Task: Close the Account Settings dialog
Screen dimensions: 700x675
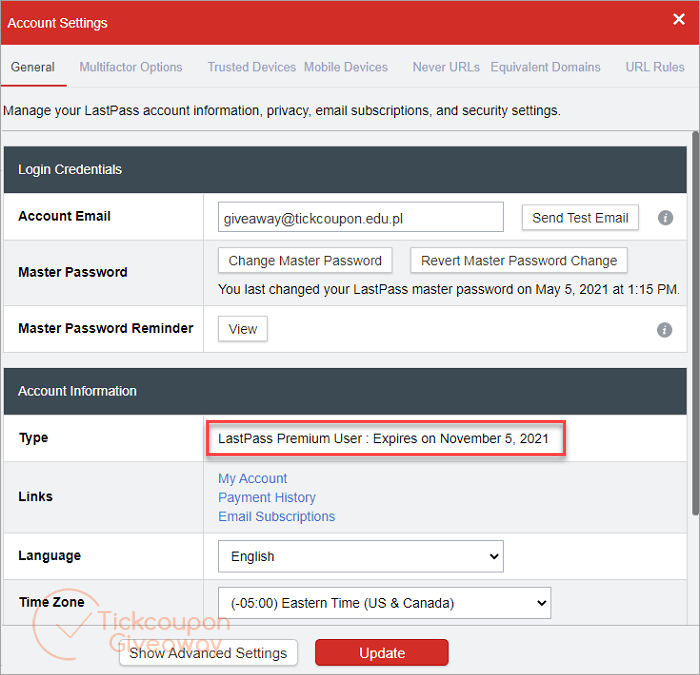Action: click(x=679, y=19)
